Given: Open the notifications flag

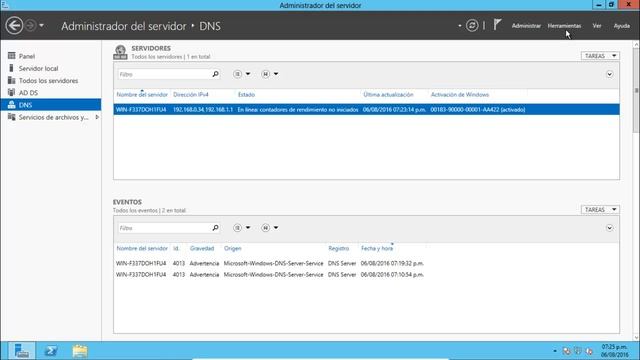Looking at the screenshot, I should pos(497,25).
